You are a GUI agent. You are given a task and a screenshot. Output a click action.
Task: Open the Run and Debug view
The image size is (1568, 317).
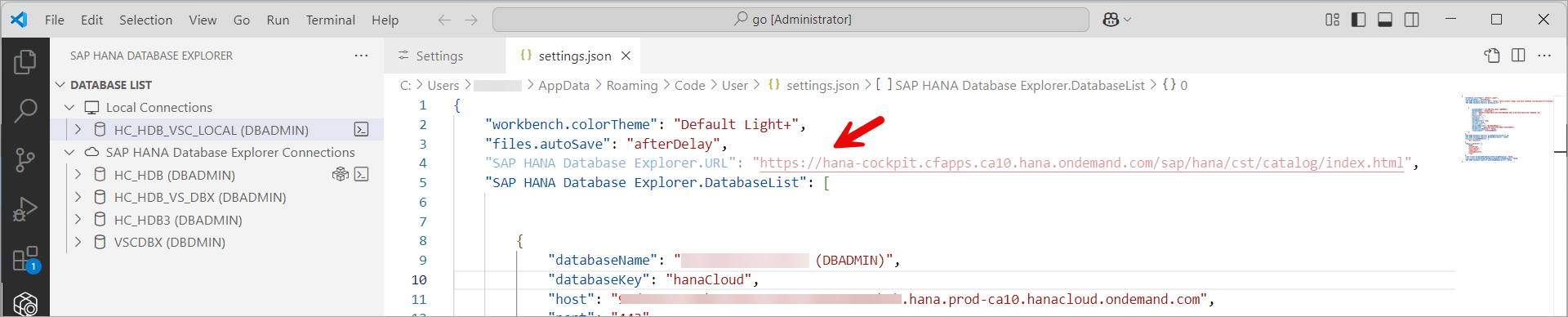(x=25, y=209)
